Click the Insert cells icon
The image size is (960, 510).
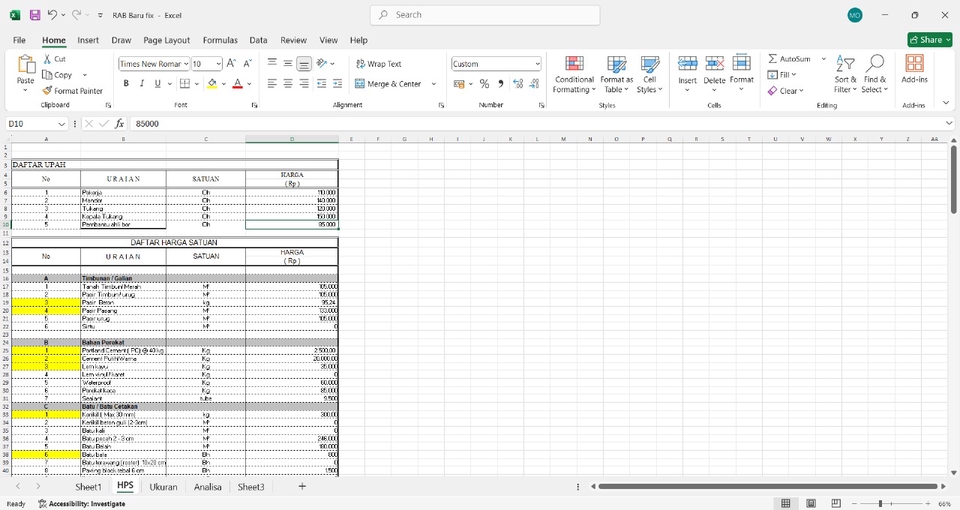coord(688,63)
